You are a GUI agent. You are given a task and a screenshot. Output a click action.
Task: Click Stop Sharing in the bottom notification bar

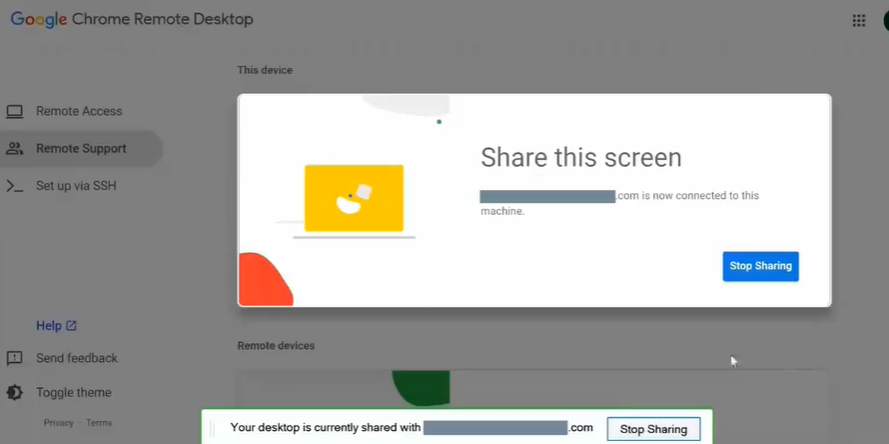point(653,429)
